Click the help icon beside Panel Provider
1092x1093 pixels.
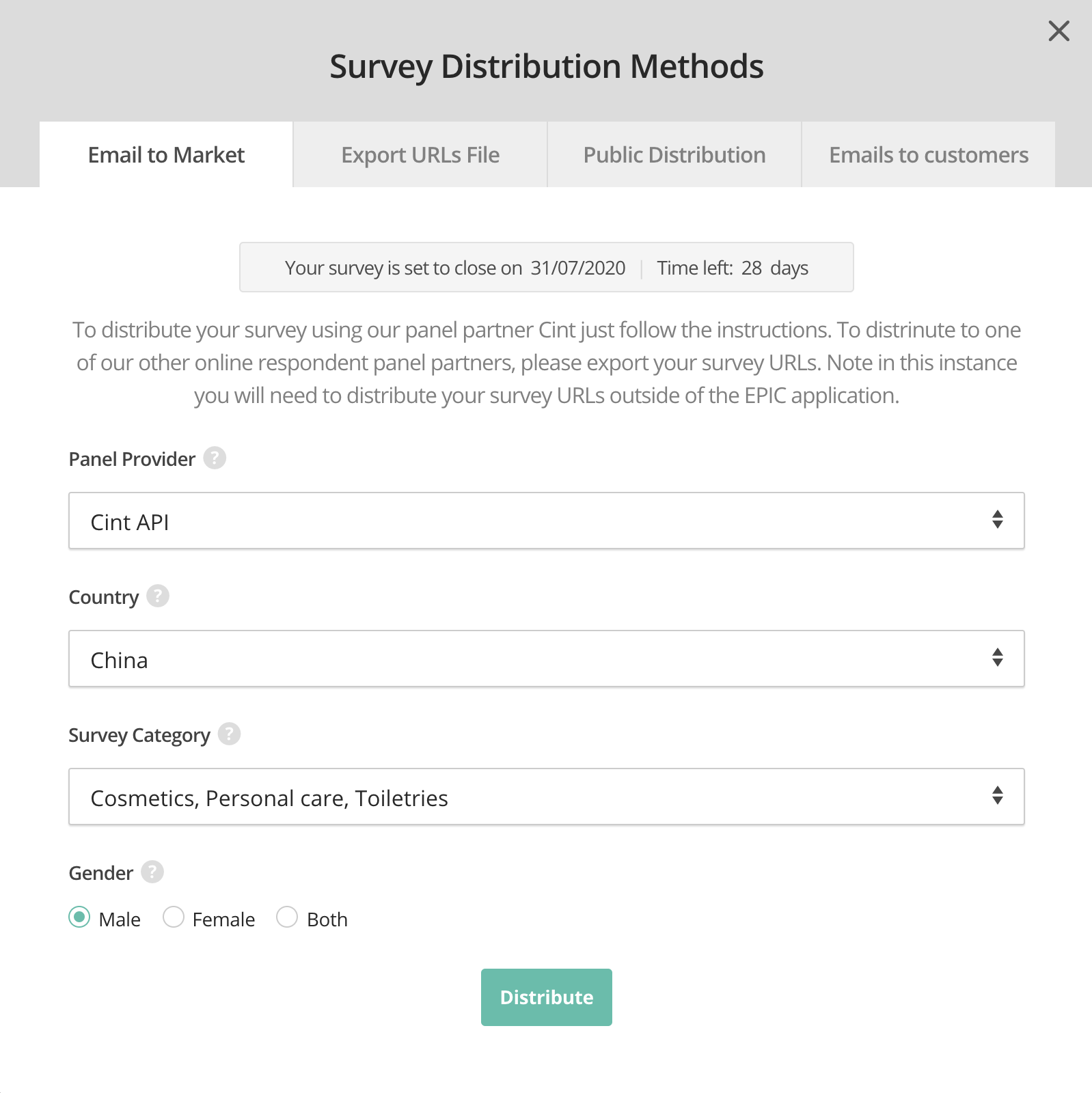click(x=215, y=458)
